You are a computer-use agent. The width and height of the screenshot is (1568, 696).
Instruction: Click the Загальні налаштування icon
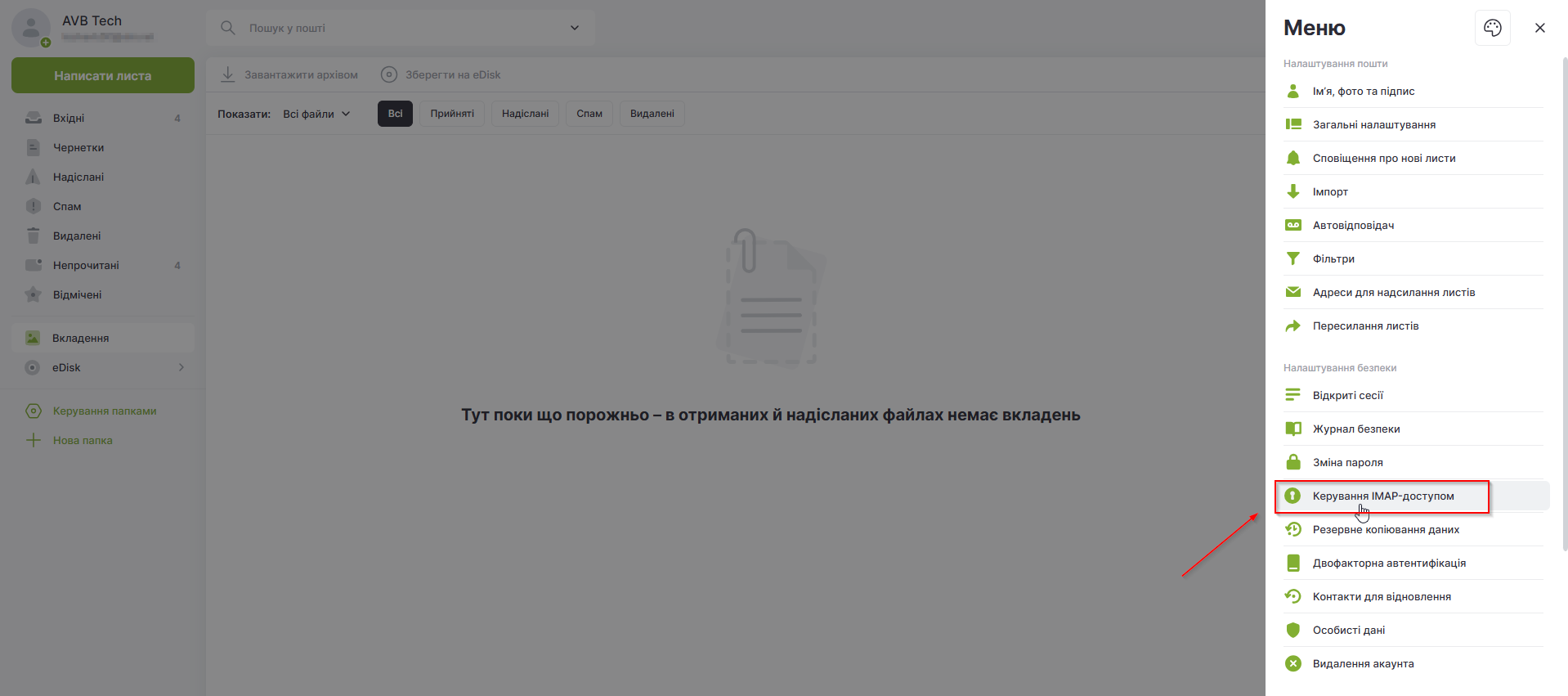(1292, 124)
